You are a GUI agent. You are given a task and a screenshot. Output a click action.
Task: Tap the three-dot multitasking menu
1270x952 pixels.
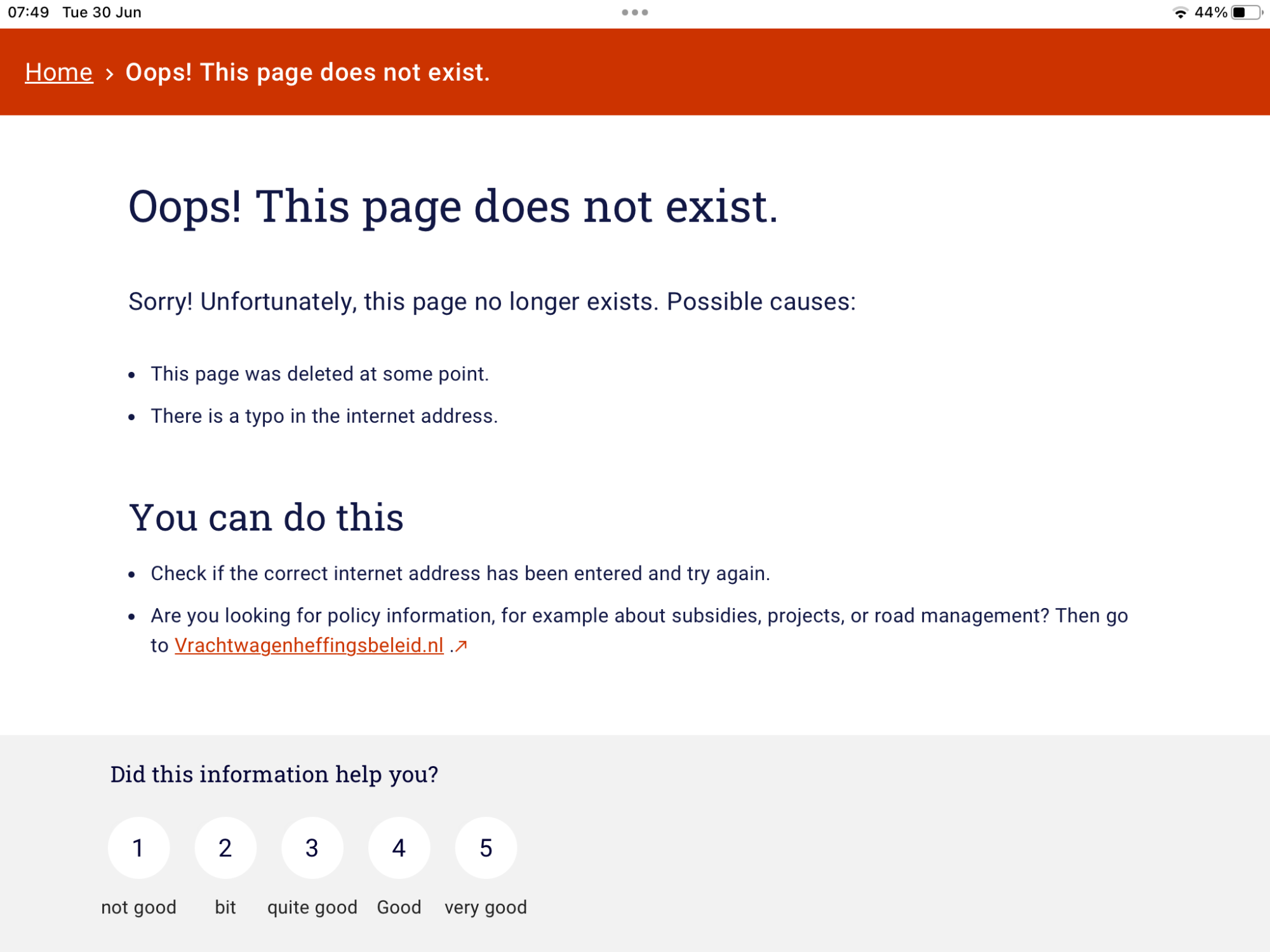point(635,12)
